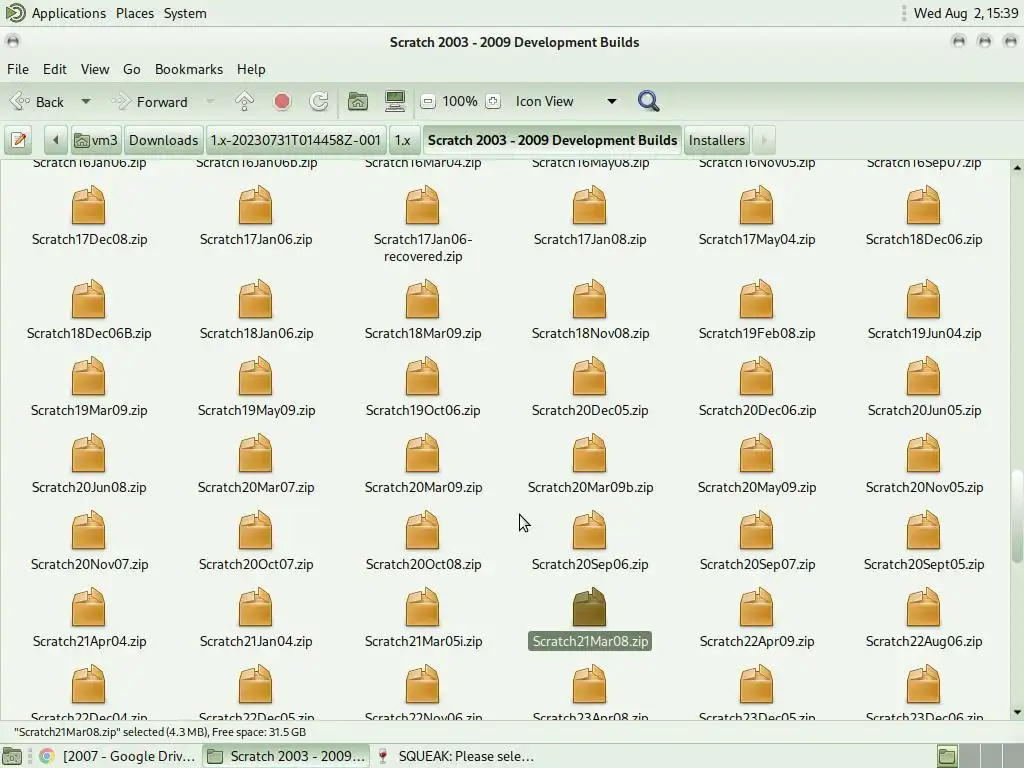
Task: Go back using the Back button
Action: 38,102
